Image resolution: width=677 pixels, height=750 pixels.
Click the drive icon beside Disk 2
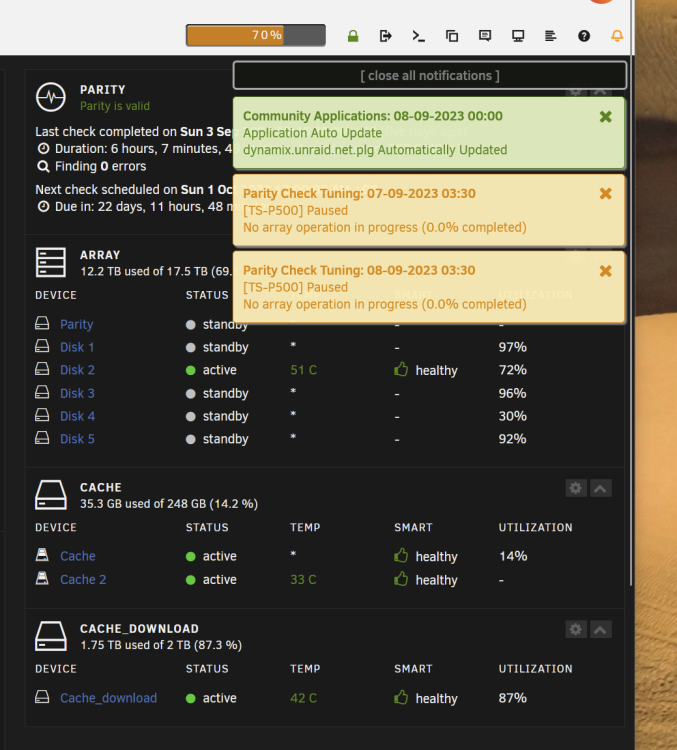point(42,369)
